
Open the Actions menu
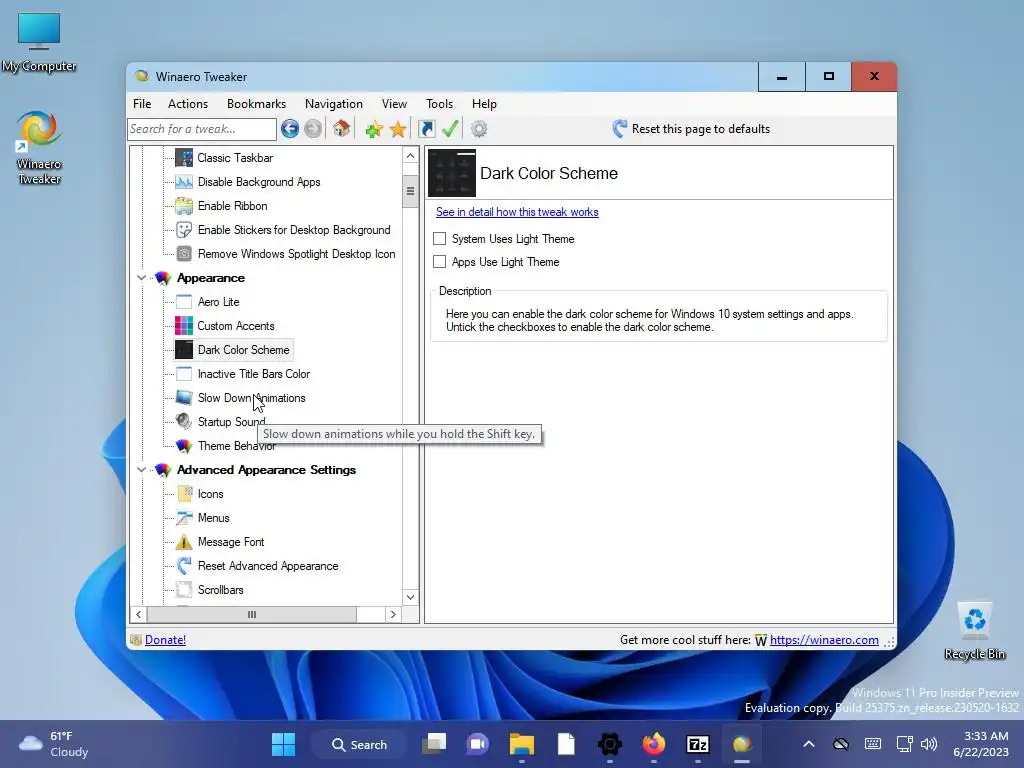[x=187, y=103]
